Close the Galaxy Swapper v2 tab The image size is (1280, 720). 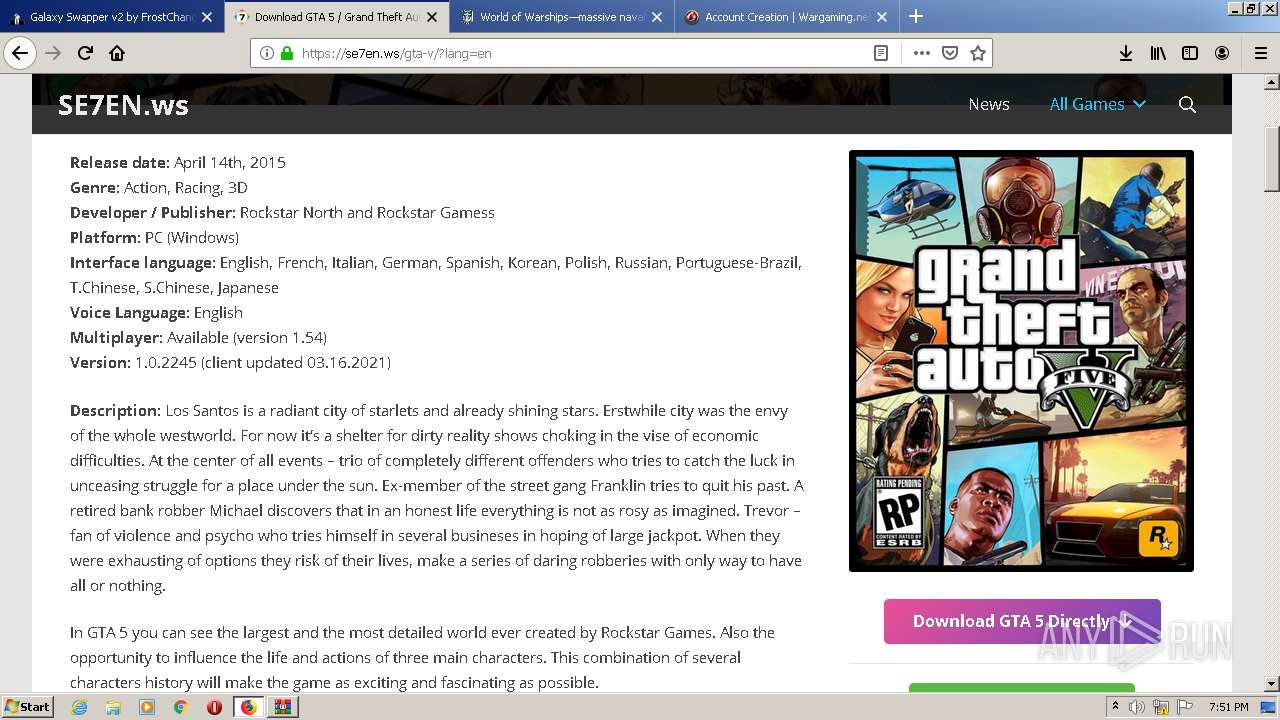tap(207, 17)
